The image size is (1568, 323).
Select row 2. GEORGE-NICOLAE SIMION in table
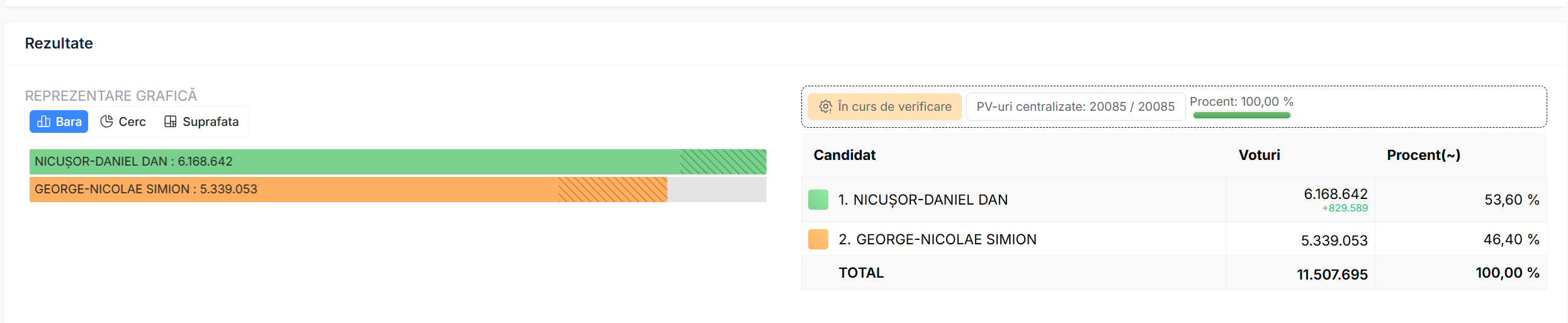[1174, 239]
